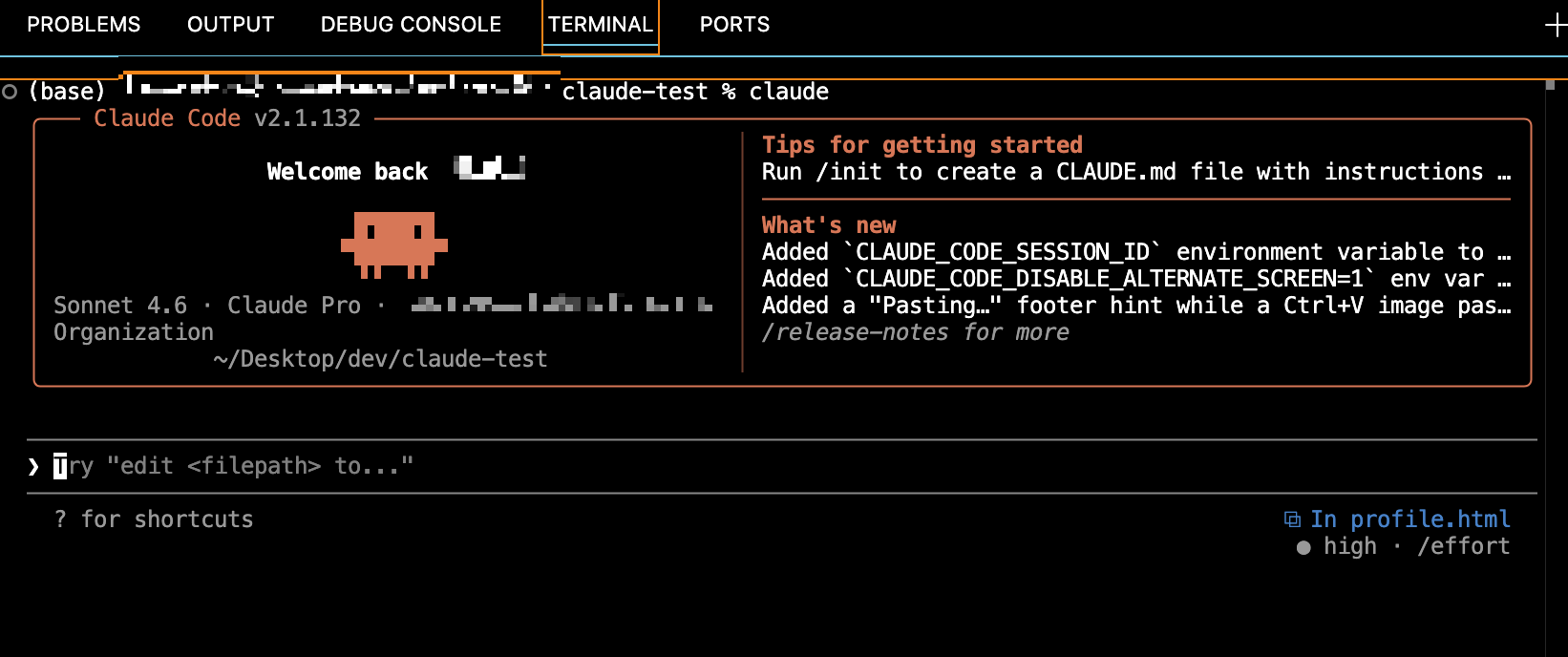Viewport: 1568px width, 657px height.
Task: Click the "? for shortcuts" hint
Action: pos(154,519)
